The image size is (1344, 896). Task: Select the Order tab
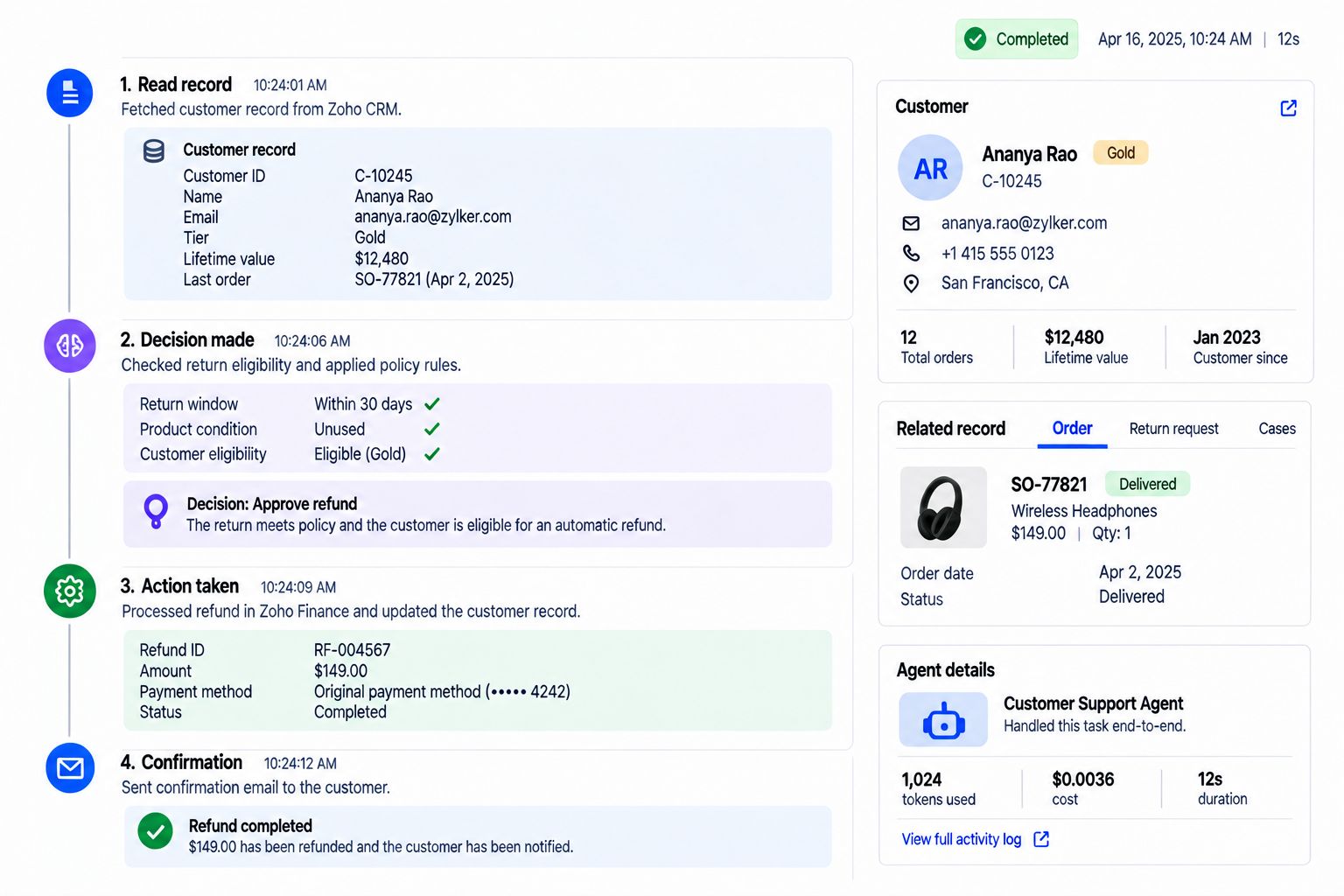[x=1072, y=429]
